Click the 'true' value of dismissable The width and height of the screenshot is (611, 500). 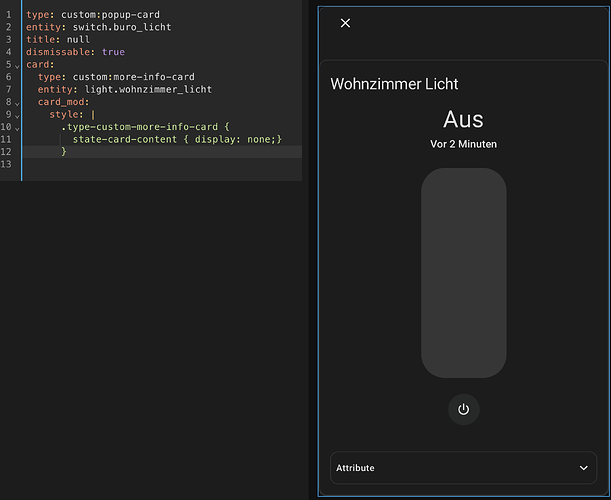point(113,52)
